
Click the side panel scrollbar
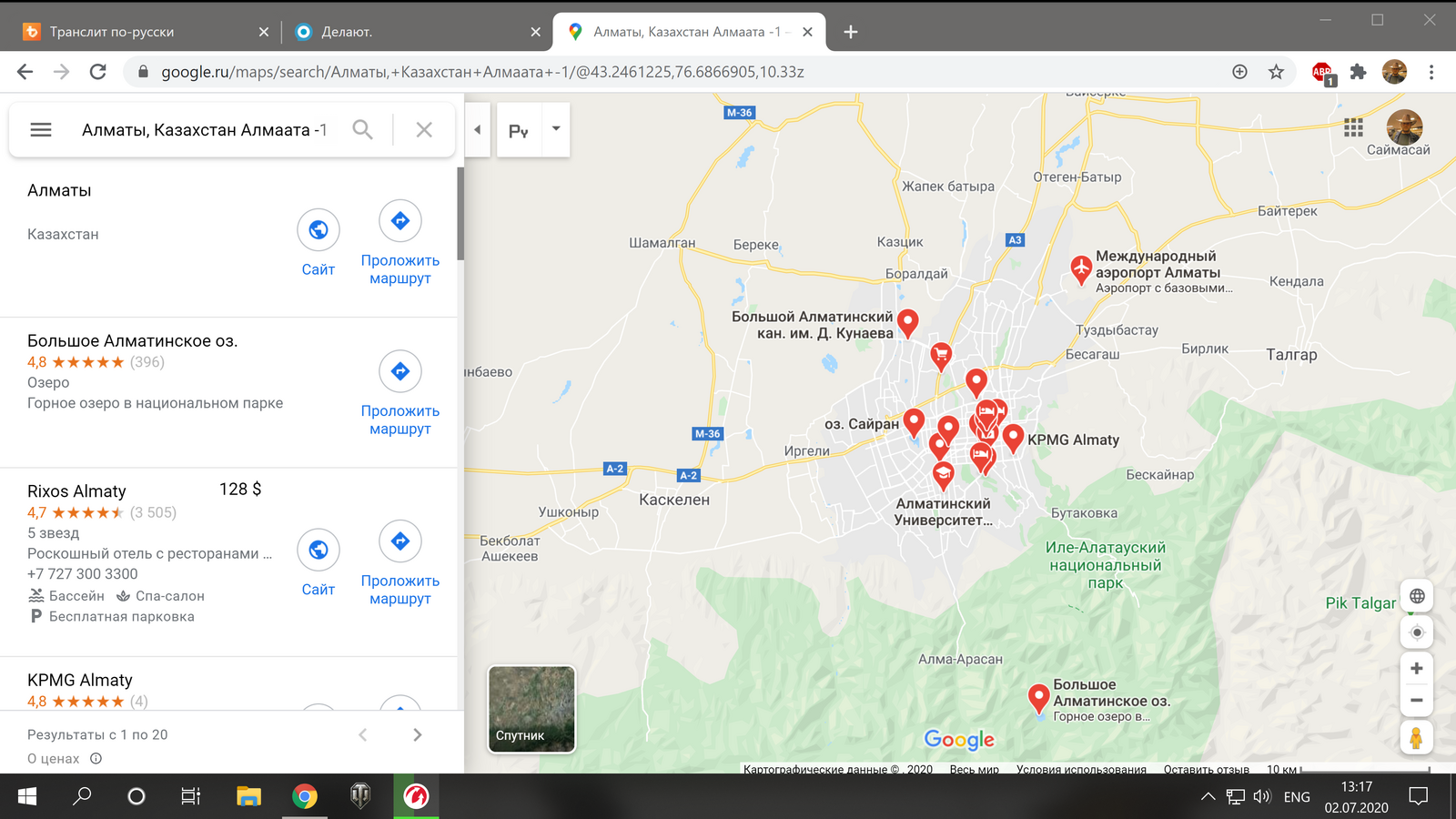point(460,214)
